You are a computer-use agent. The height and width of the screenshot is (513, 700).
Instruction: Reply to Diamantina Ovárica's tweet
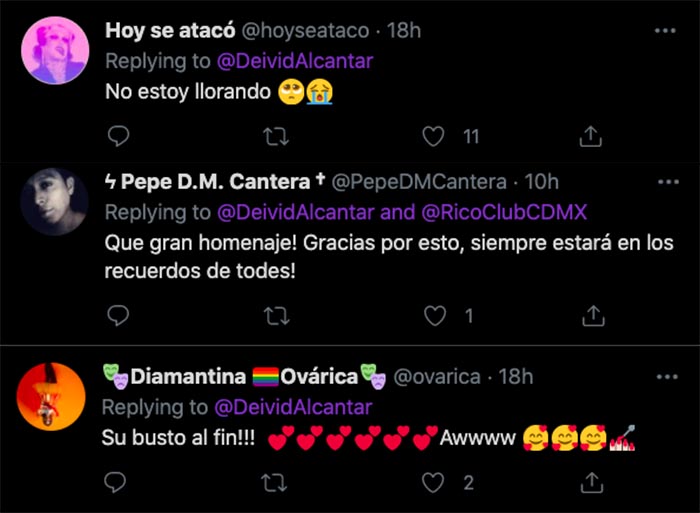tap(117, 483)
